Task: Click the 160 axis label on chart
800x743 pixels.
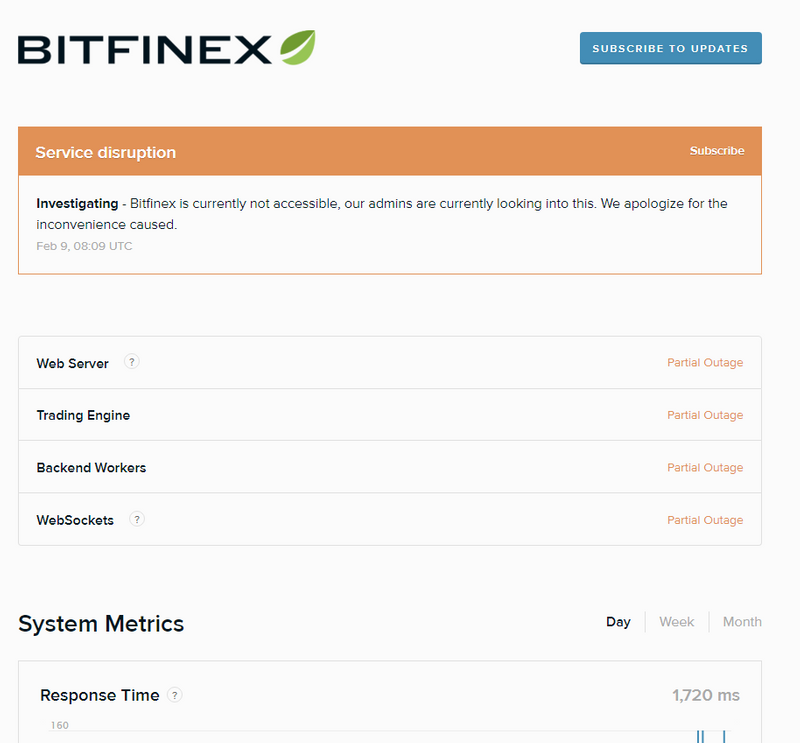Action: 60,725
